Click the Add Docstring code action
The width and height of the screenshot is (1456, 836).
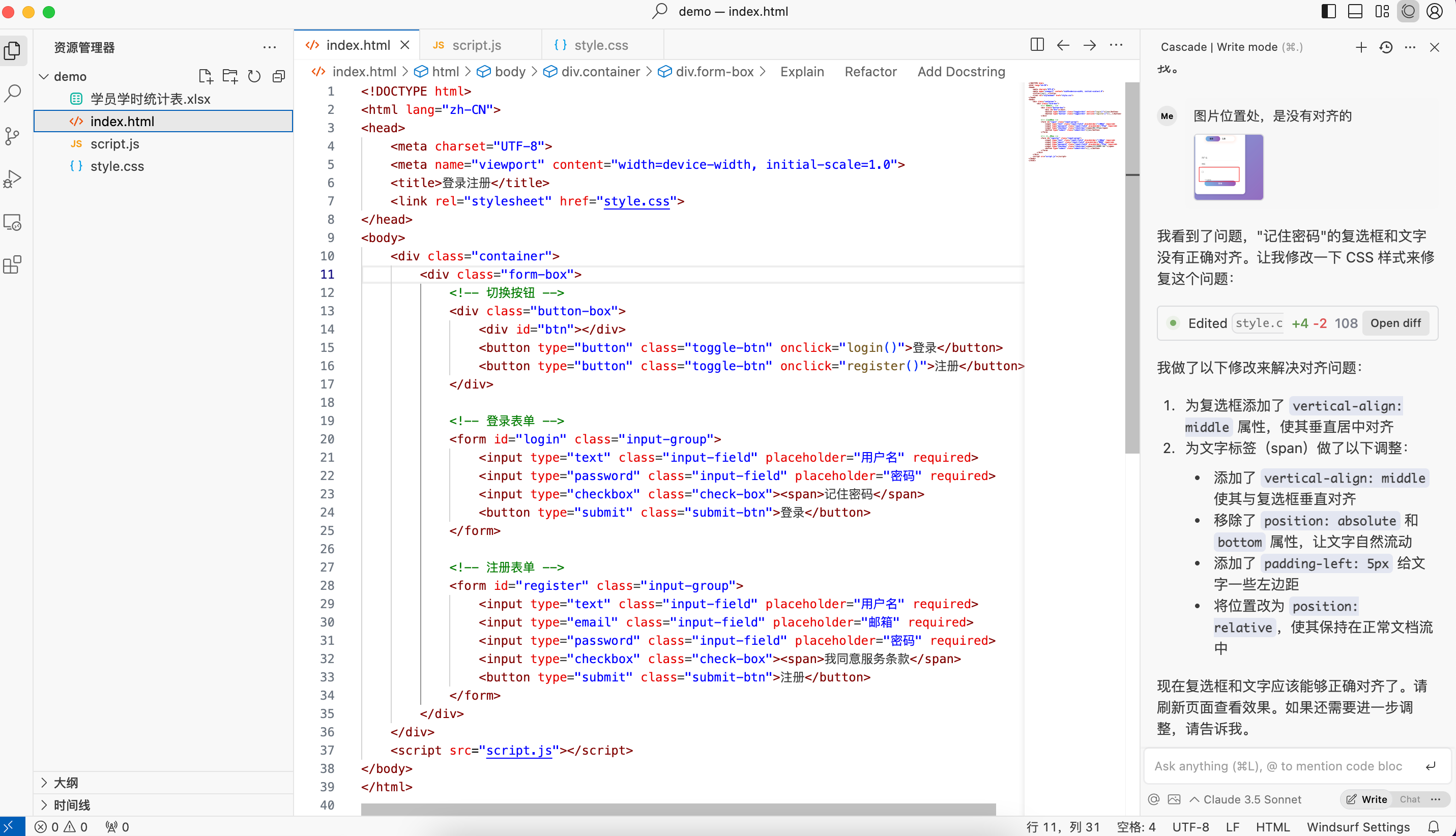961,72
